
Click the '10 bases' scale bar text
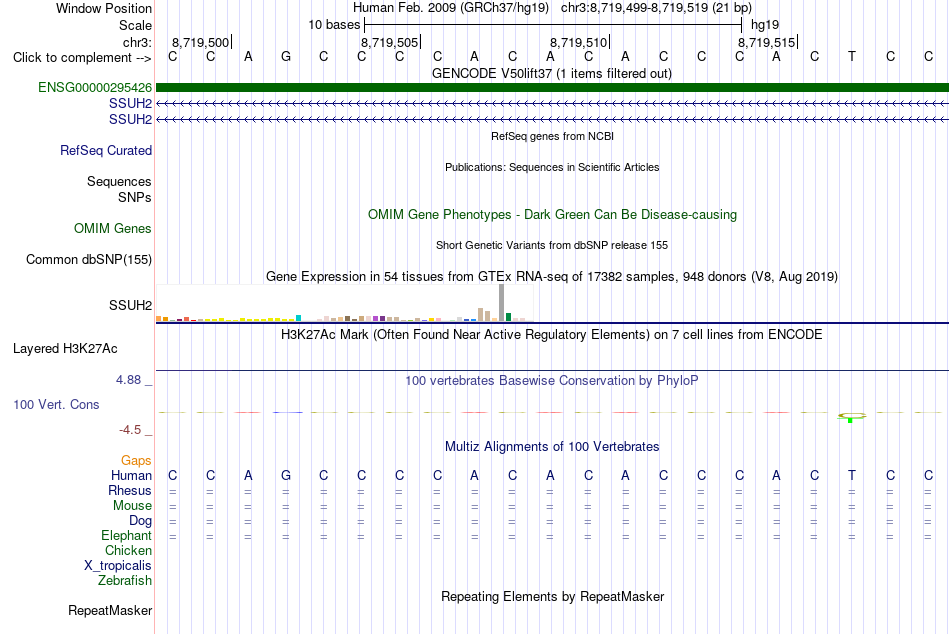click(x=334, y=25)
